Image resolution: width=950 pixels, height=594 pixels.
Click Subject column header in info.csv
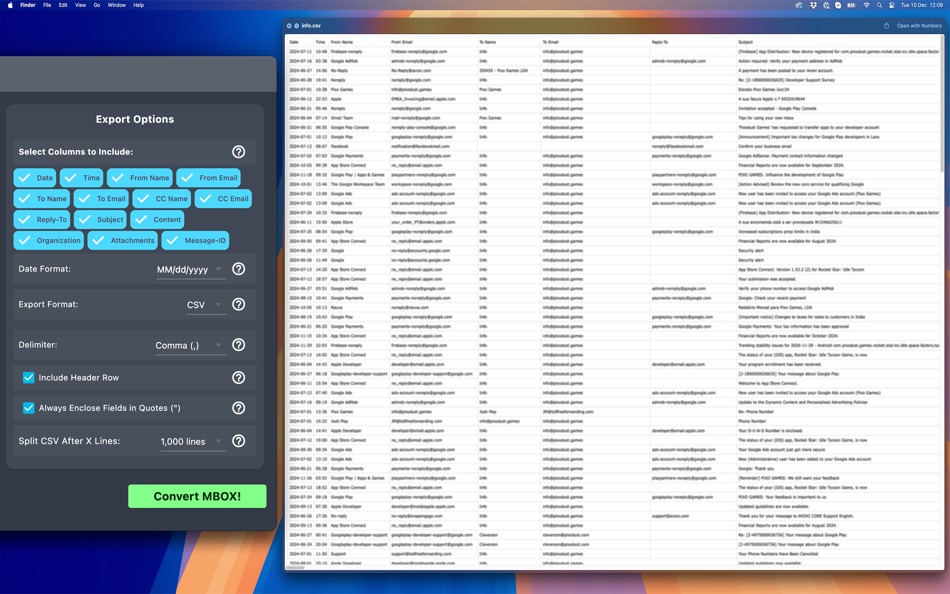[745, 42]
